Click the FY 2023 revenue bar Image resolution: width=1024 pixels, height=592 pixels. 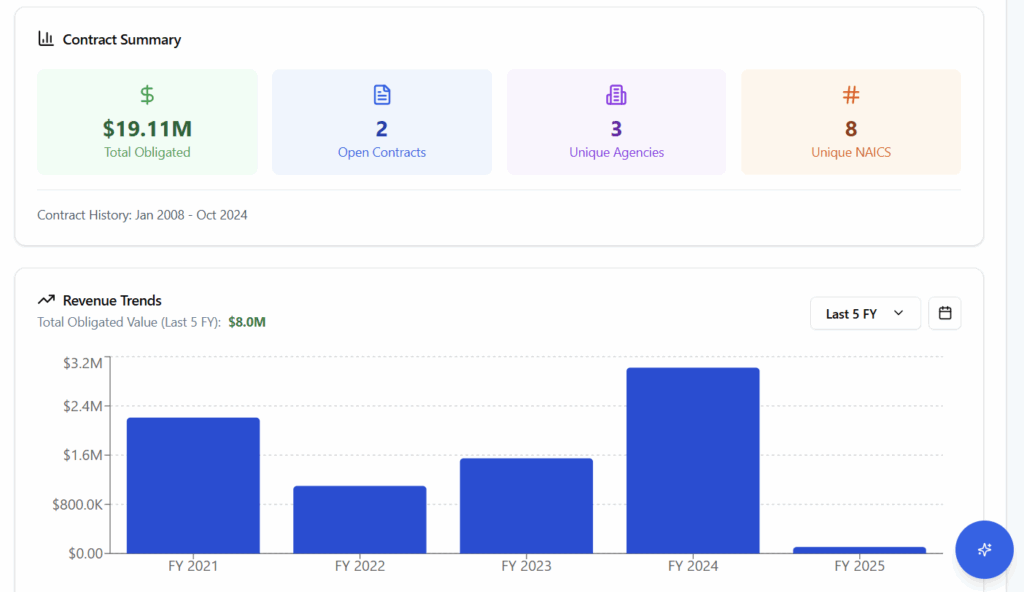click(x=526, y=505)
